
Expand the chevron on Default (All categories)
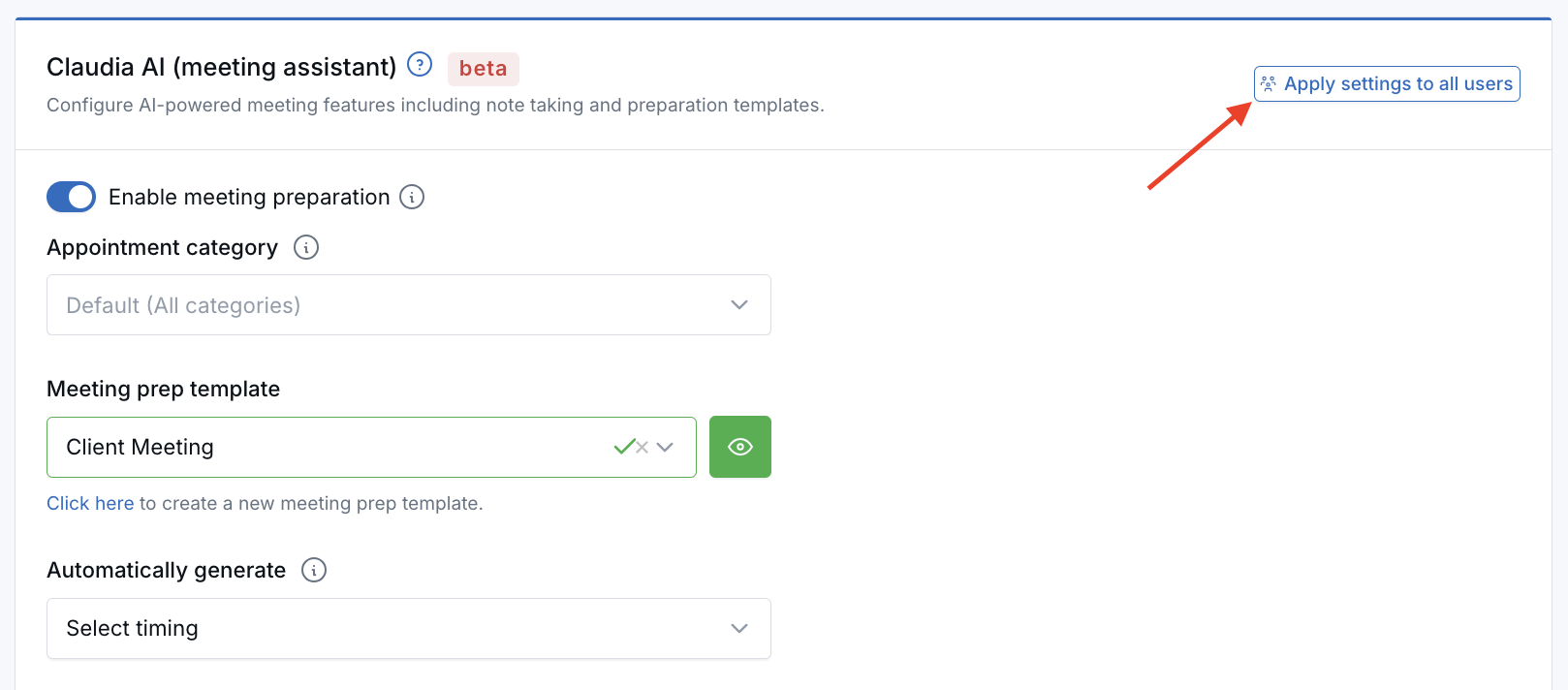point(737,304)
